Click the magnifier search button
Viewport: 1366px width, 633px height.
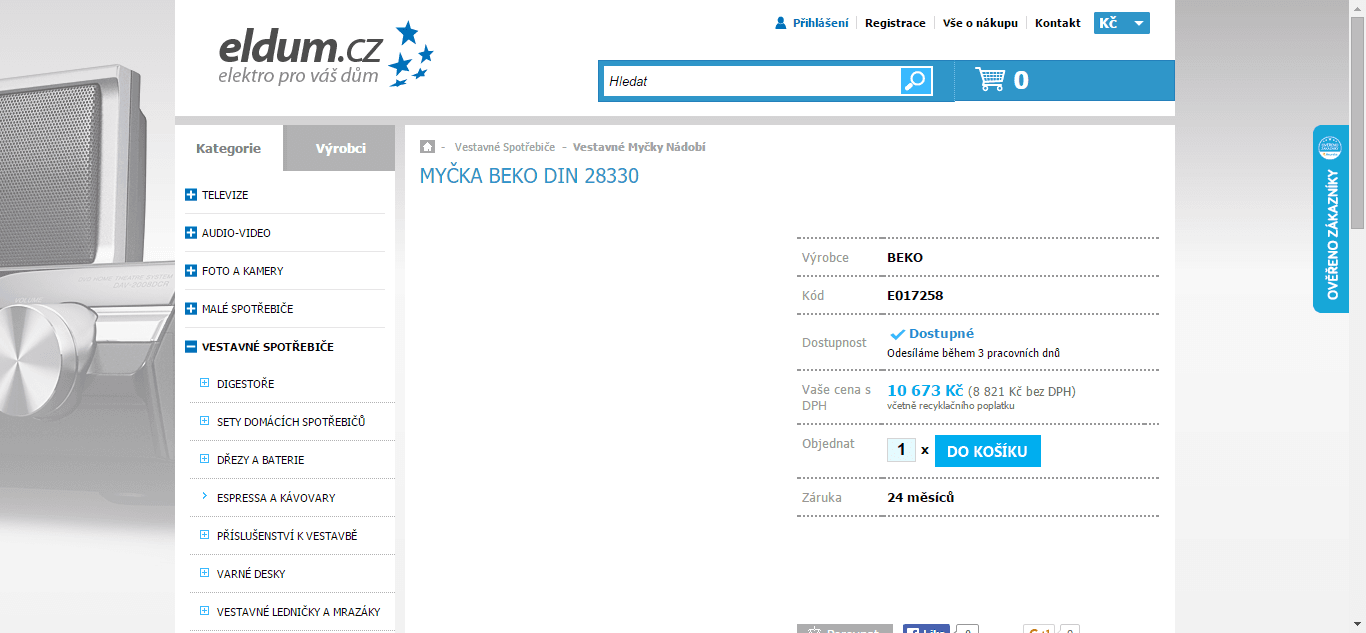[916, 81]
